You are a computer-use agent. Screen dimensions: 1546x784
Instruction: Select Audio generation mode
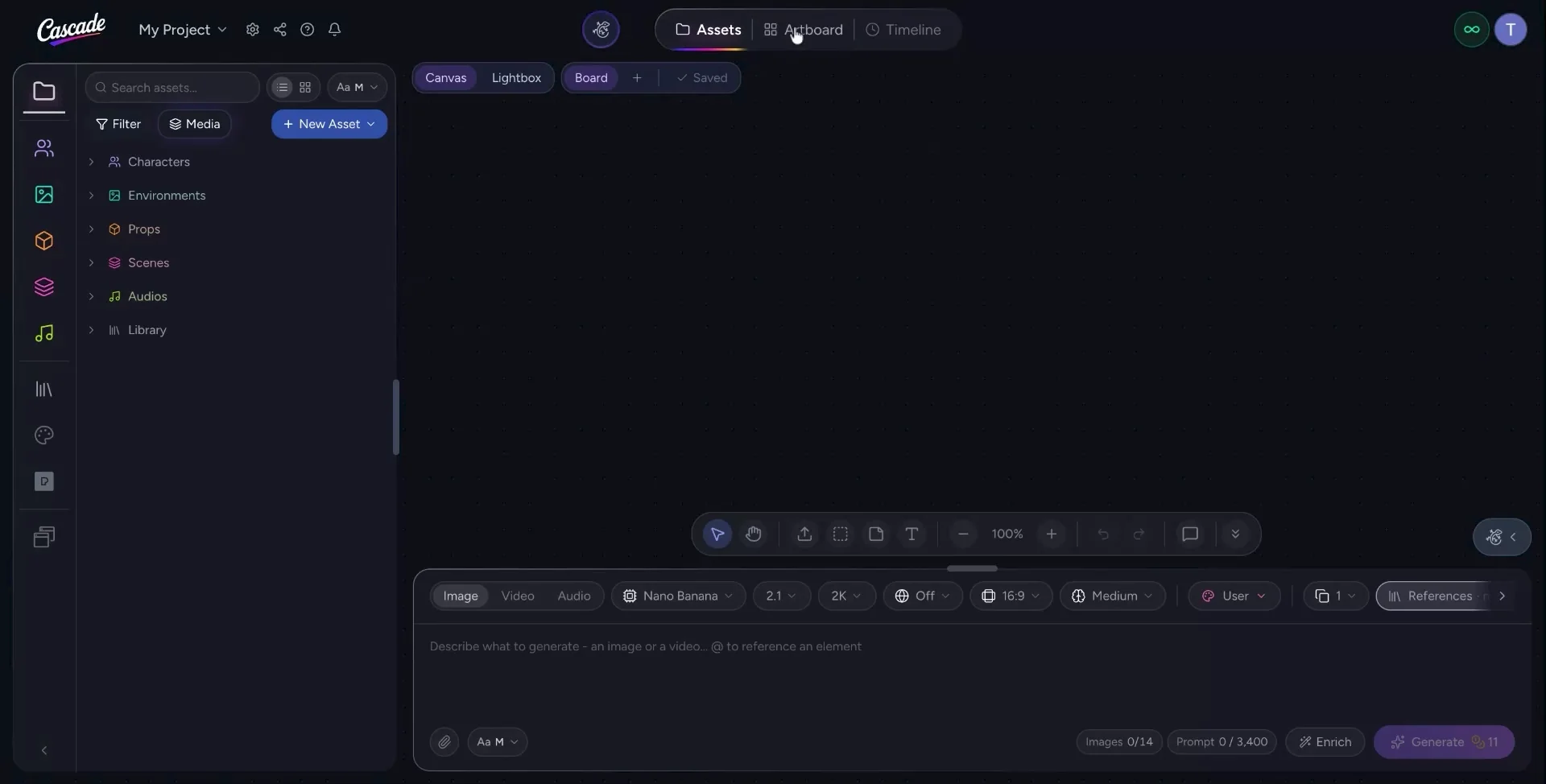tap(574, 596)
